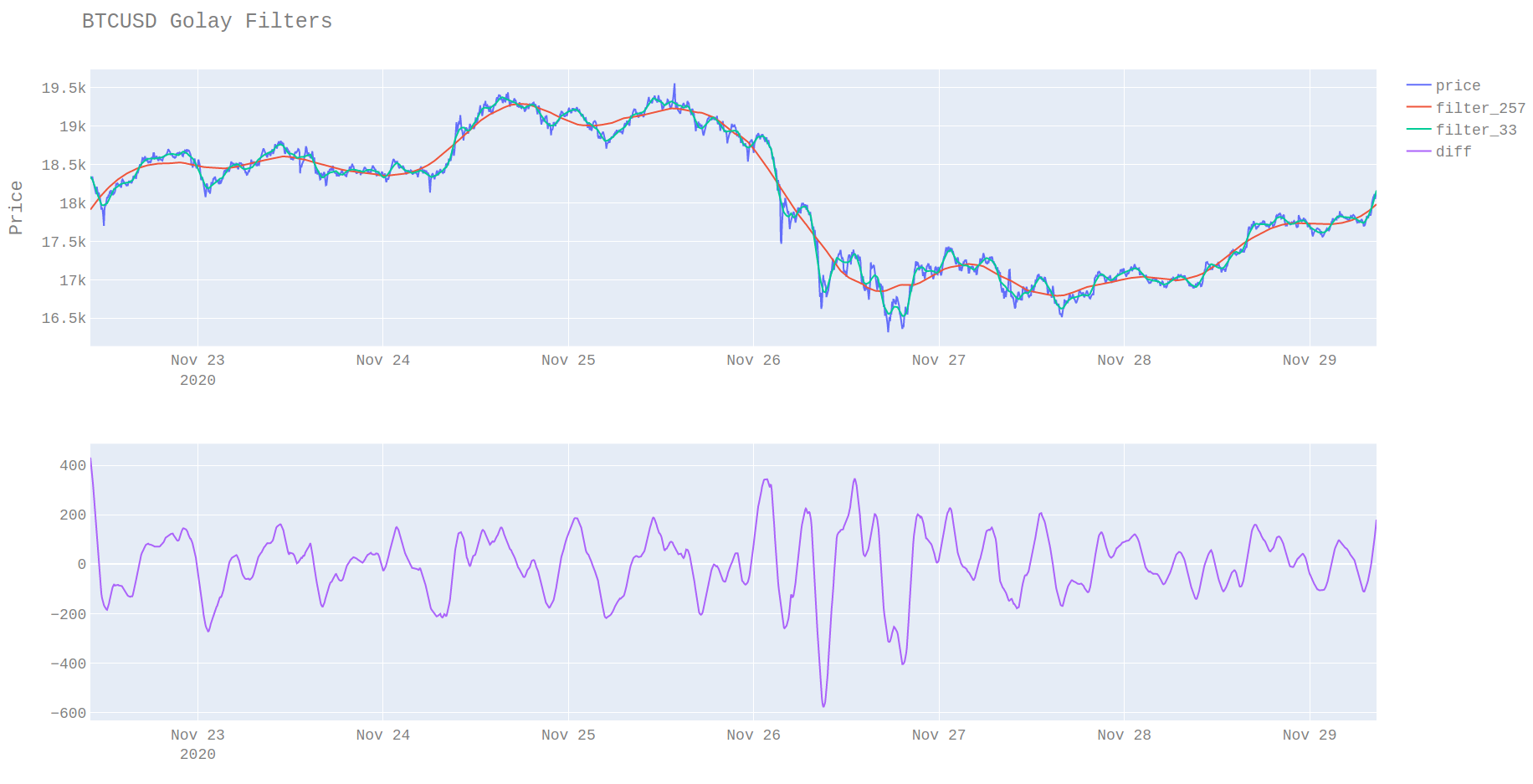This screenshot has height=784, width=1533.
Task: Toggle the price trace in legend
Action: 1458,85
